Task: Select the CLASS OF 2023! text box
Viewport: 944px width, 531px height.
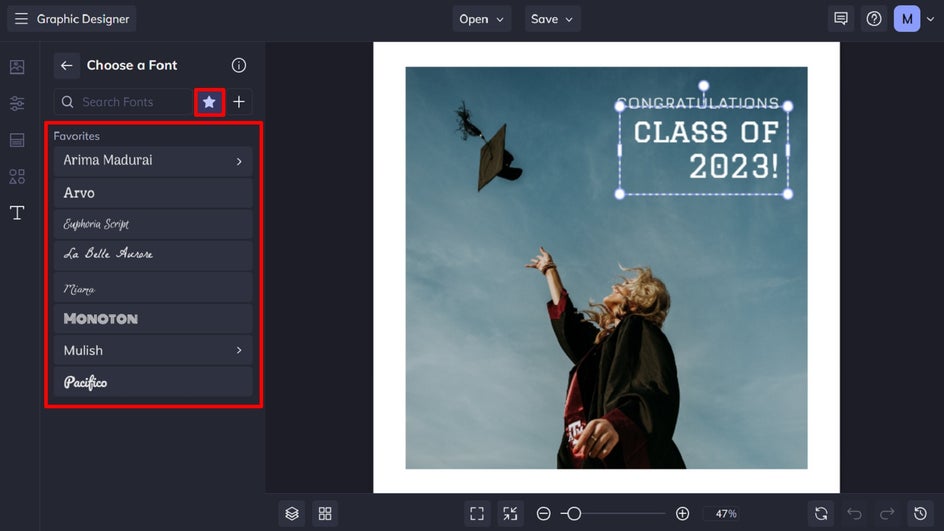Action: pyautogui.click(x=704, y=150)
